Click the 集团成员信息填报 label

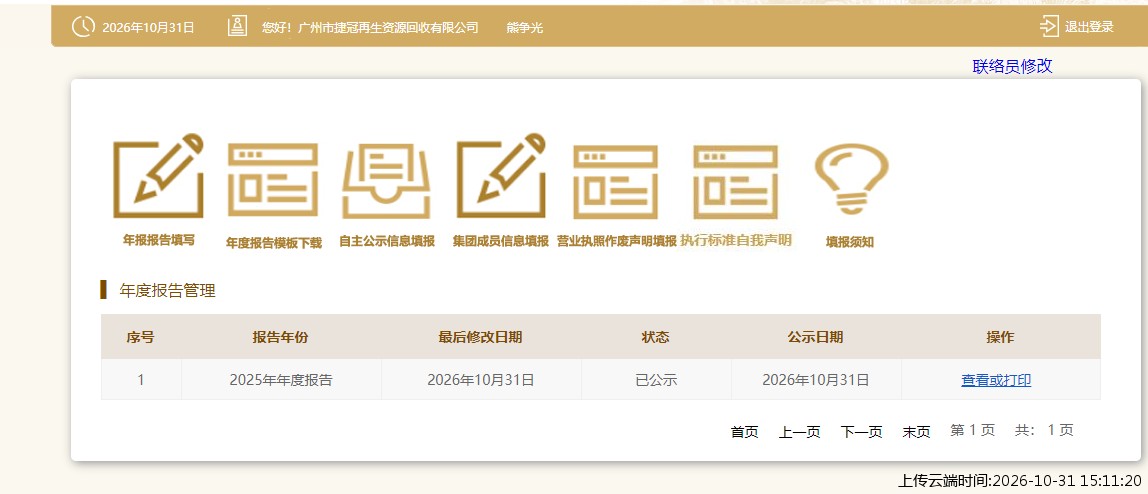click(501, 242)
